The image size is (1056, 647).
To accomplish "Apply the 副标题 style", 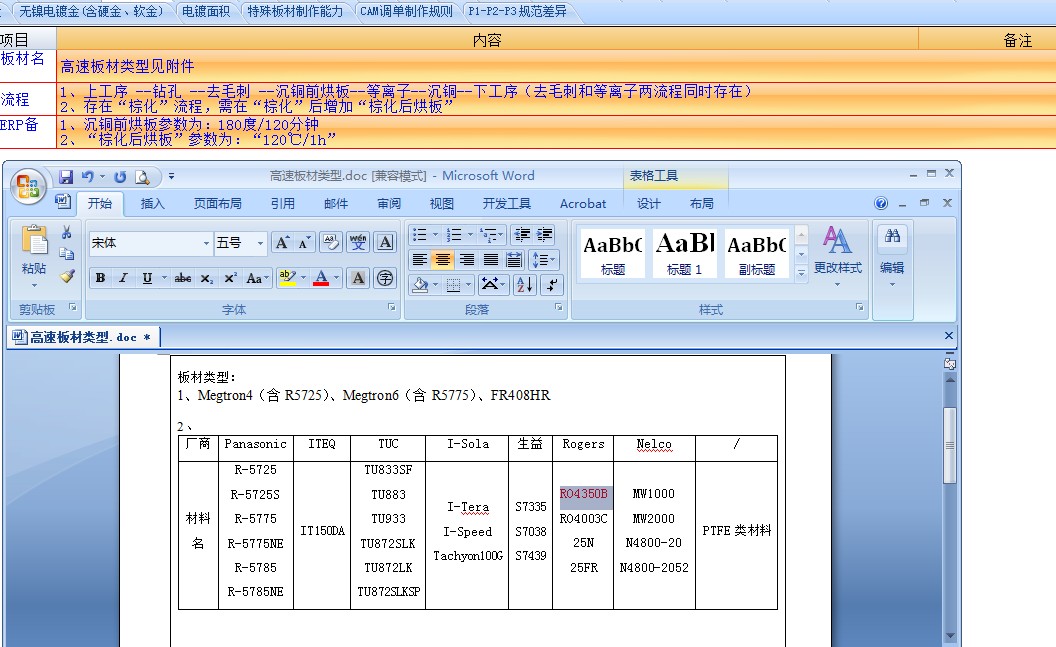I will (x=756, y=252).
